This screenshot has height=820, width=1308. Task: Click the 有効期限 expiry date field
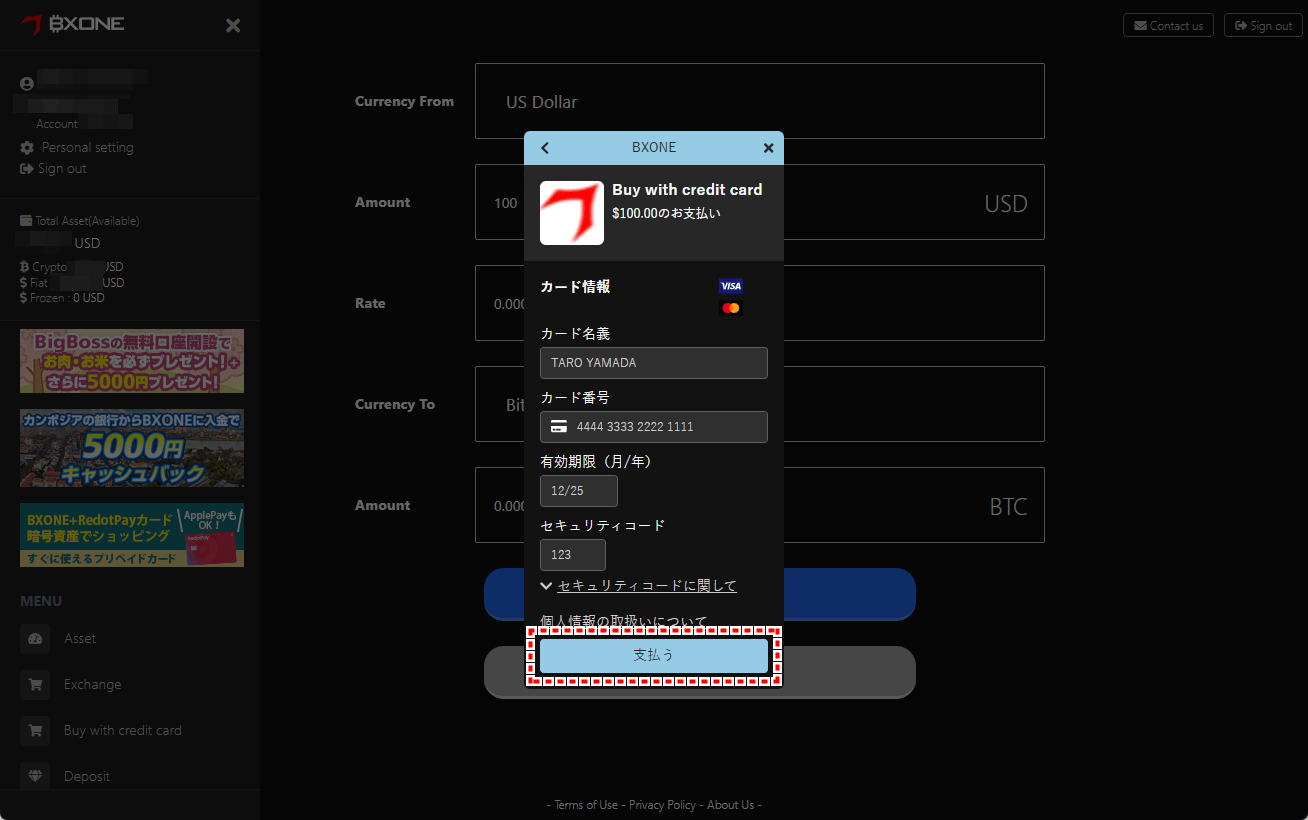(579, 491)
